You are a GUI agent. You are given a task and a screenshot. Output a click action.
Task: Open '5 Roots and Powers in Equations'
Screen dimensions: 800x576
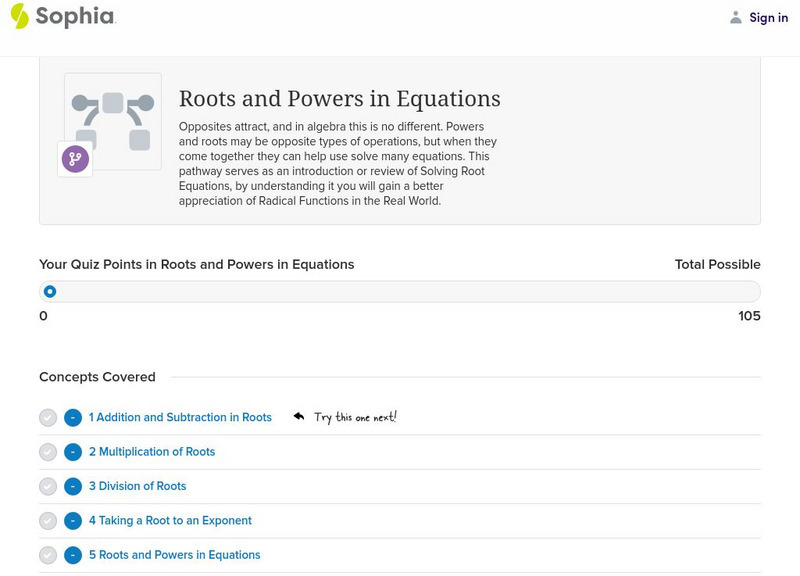tap(173, 554)
